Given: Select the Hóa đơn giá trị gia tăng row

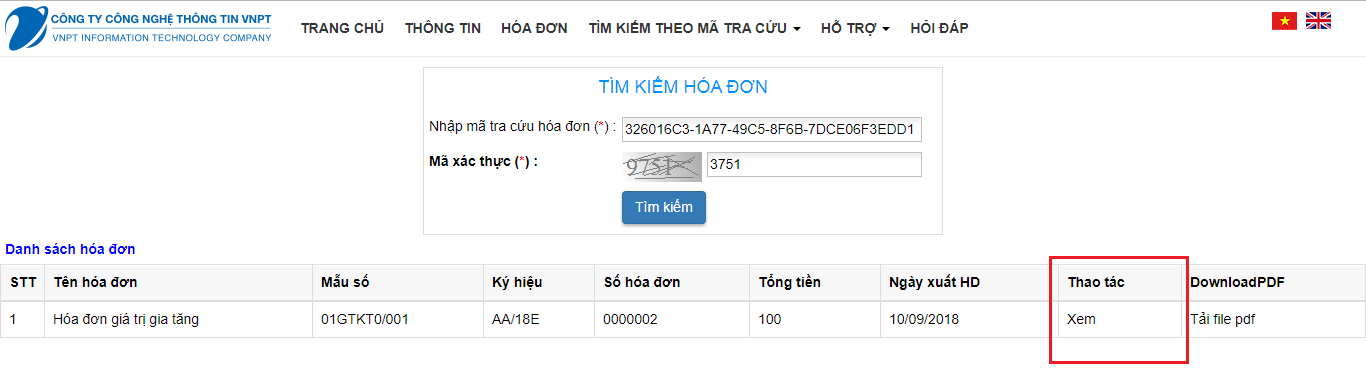Looking at the screenshot, I should click(683, 320).
